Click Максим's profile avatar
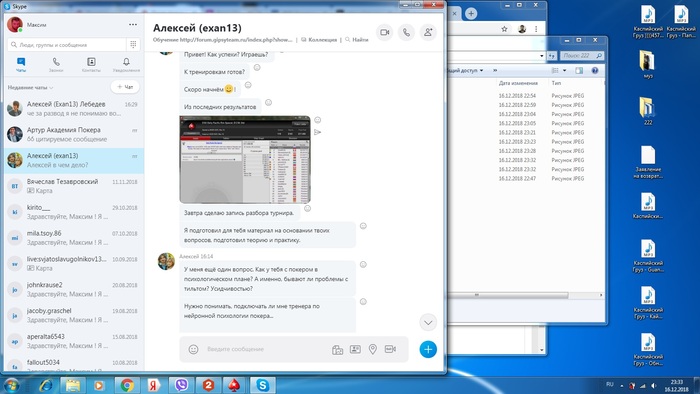Image resolution: width=700 pixels, height=394 pixels. tap(15, 25)
